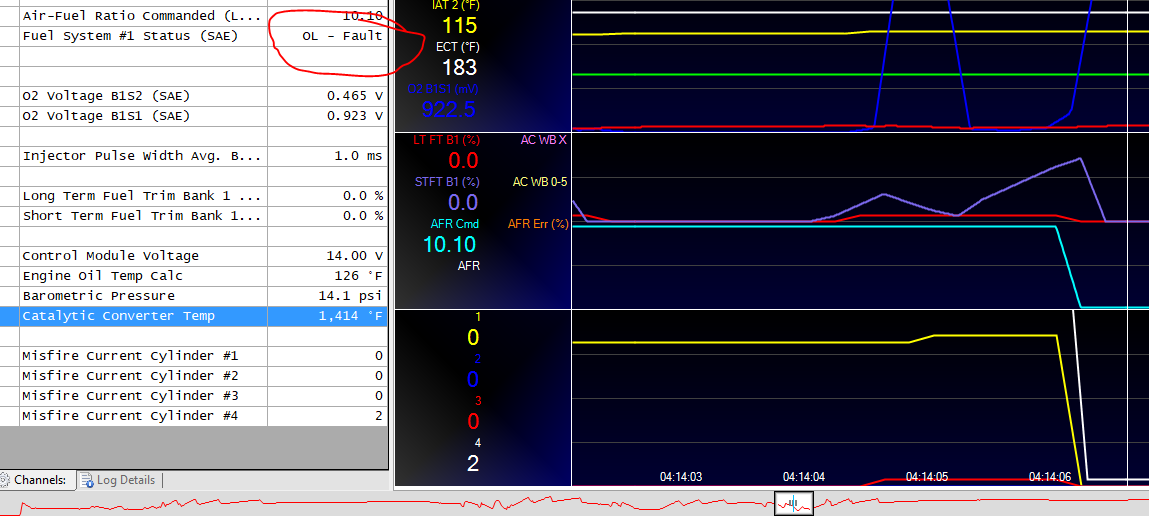Click the 922.5 O2 sensor reading
1149x516 pixels.
coord(448,109)
